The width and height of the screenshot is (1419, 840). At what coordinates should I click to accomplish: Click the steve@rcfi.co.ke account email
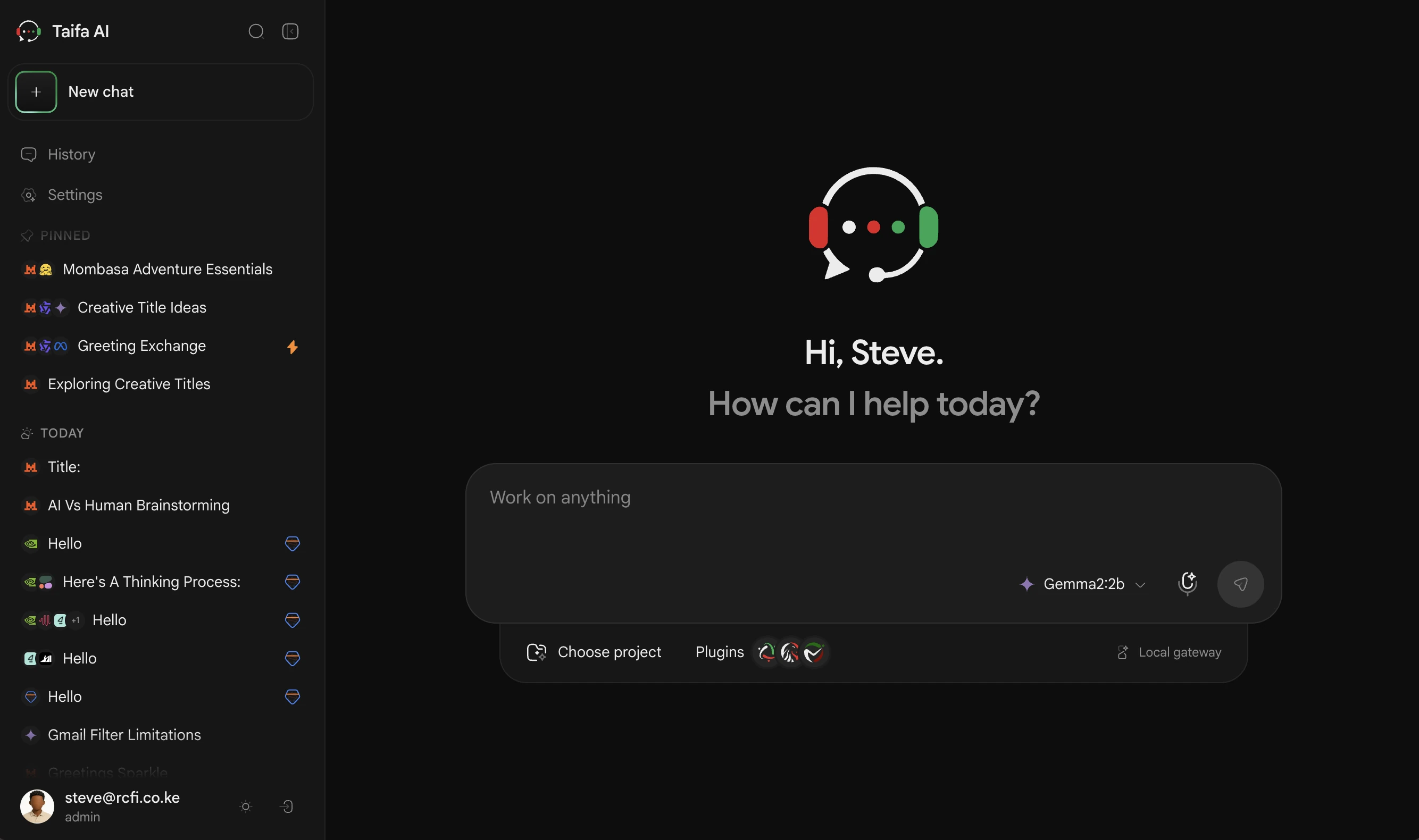(122, 797)
